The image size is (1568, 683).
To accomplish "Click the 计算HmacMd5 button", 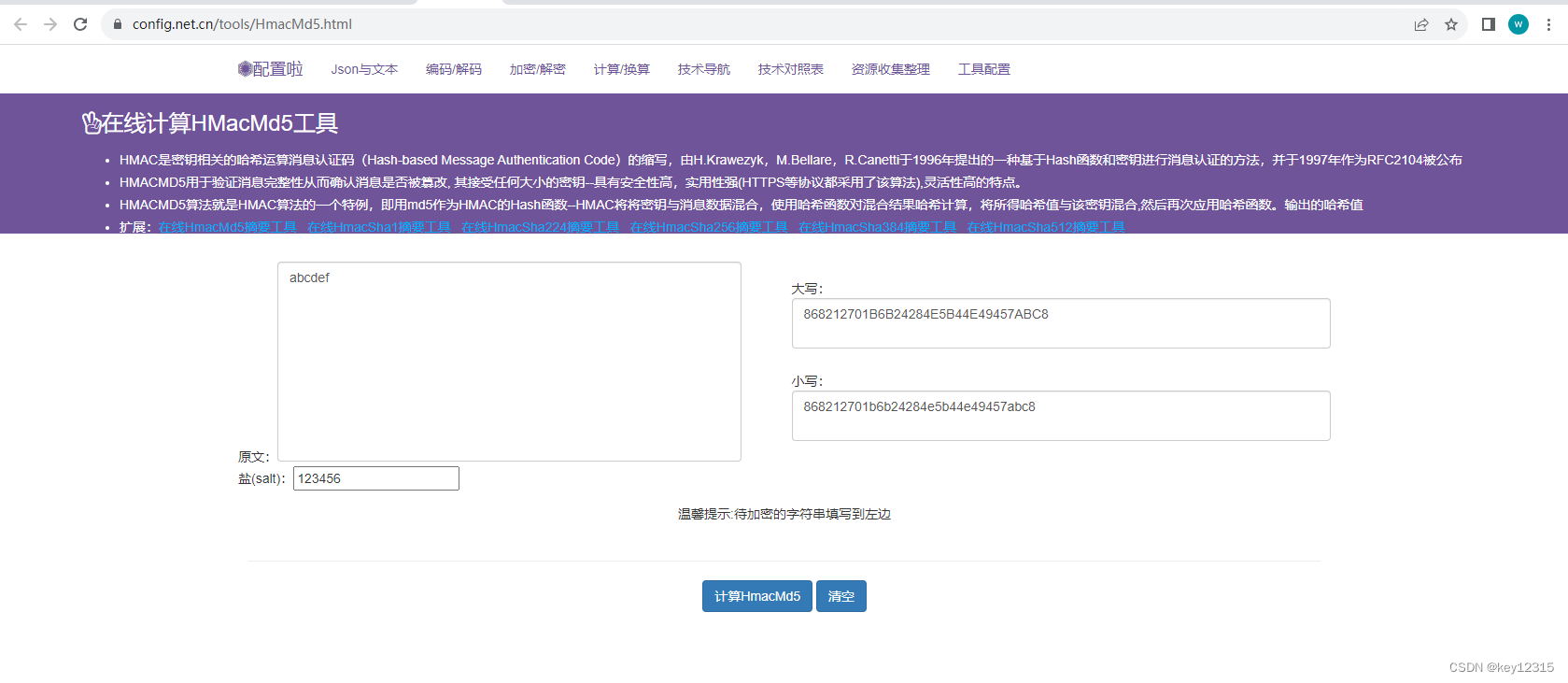I will click(x=757, y=596).
